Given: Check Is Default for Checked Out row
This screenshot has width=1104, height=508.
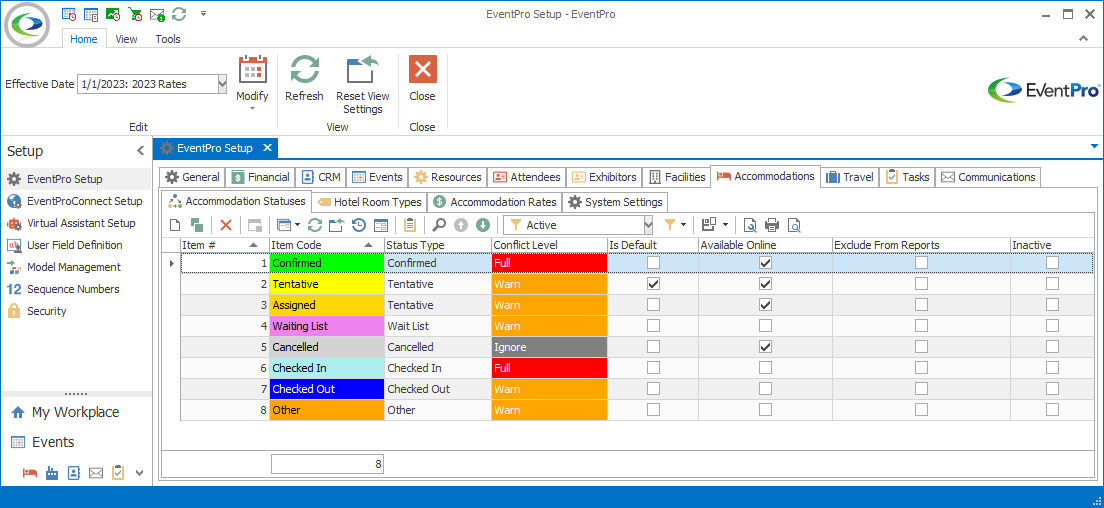Looking at the screenshot, I should (x=653, y=388).
